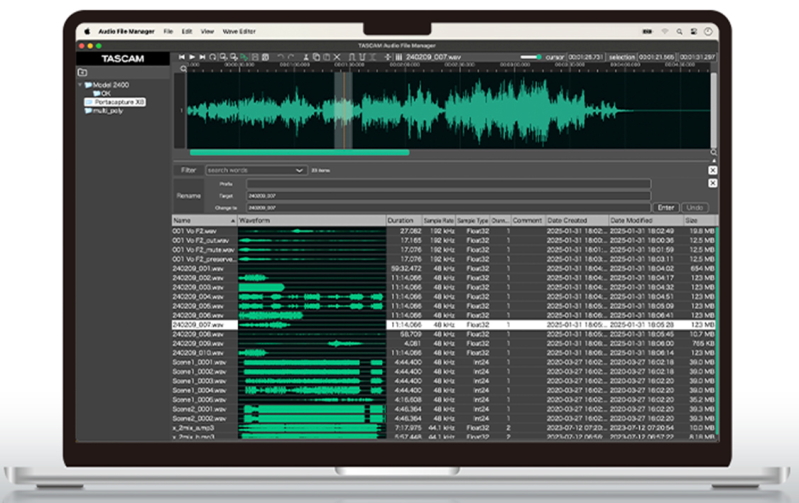
Task: Click the add folder icon under the TASCAM logo
Action: click(x=83, y=72)
